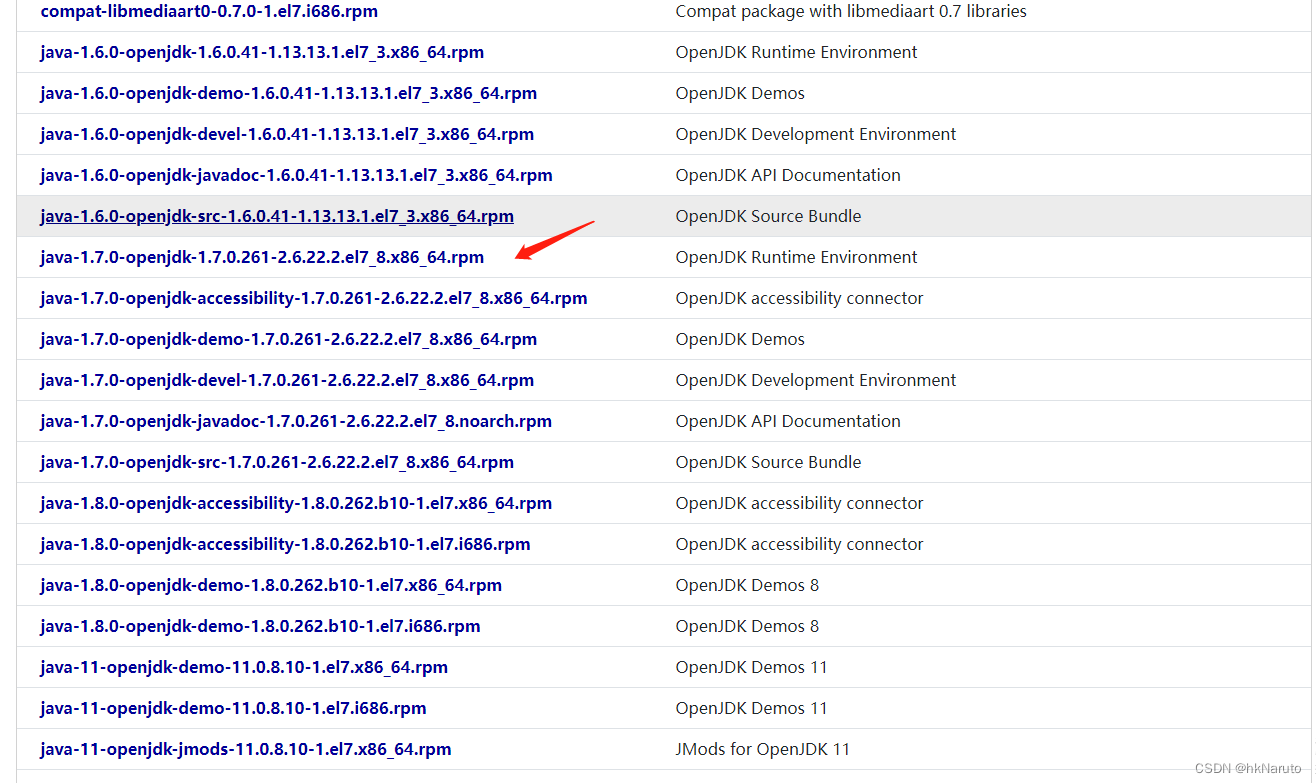Select 'OpenJDK Runtime Environment' in java-1.6.0 row
Image resolution: width=1316 pixels, height=783 pixels.
pyautogui.click(x=797, y=52)
